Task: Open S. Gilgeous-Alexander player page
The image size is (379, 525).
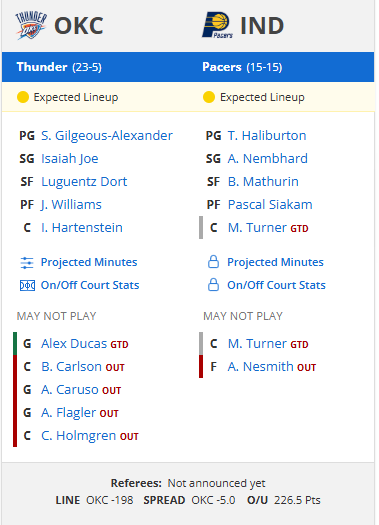Action: [107, 136]
